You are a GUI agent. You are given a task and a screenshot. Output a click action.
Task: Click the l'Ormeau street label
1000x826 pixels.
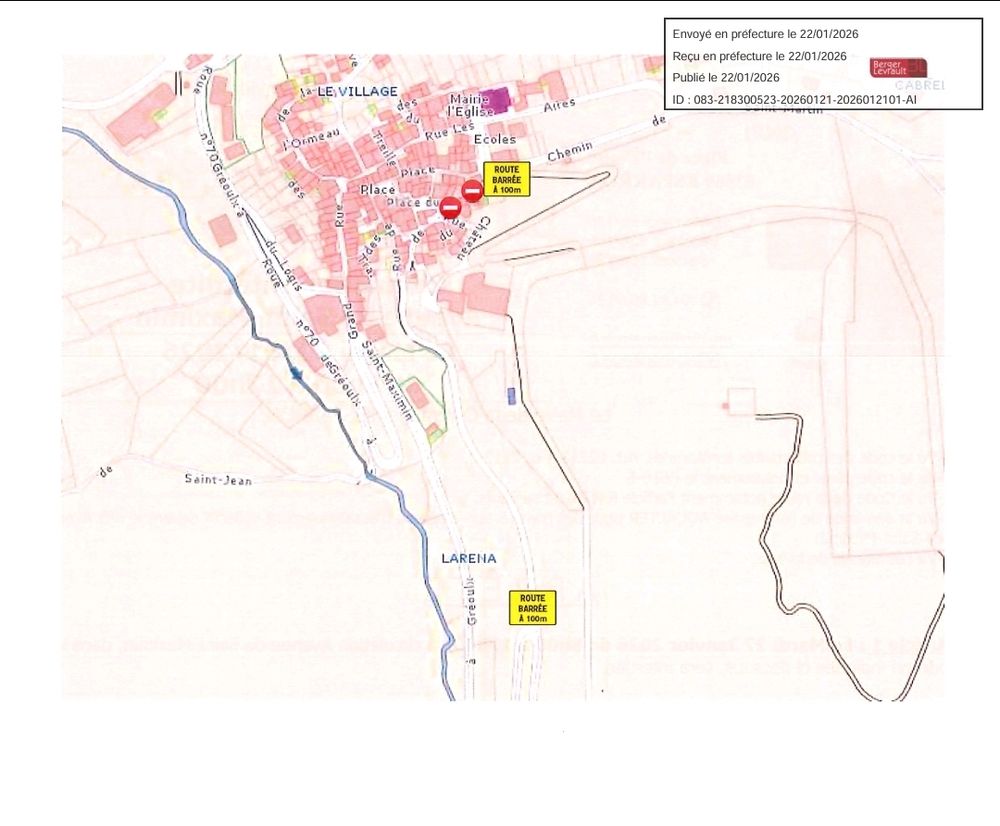coord(313,138)
